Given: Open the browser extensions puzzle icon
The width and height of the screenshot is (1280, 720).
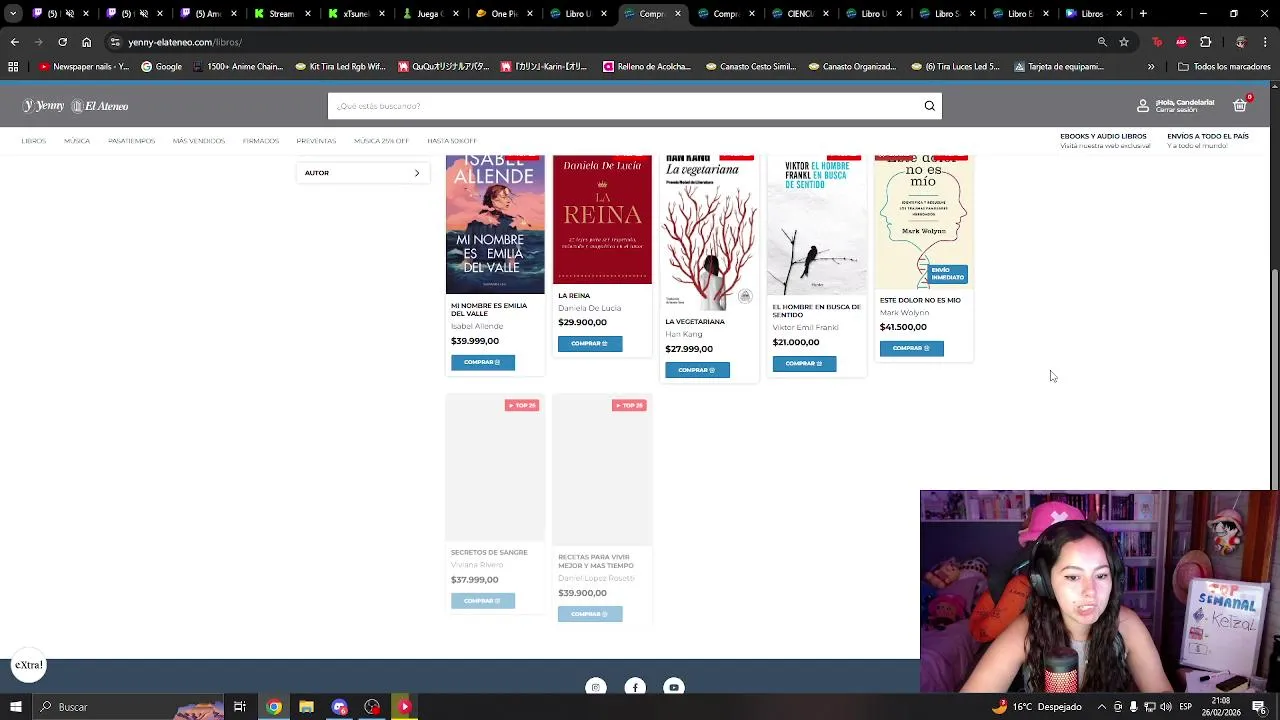Looking at the screenshot, I should point(1205,42).
